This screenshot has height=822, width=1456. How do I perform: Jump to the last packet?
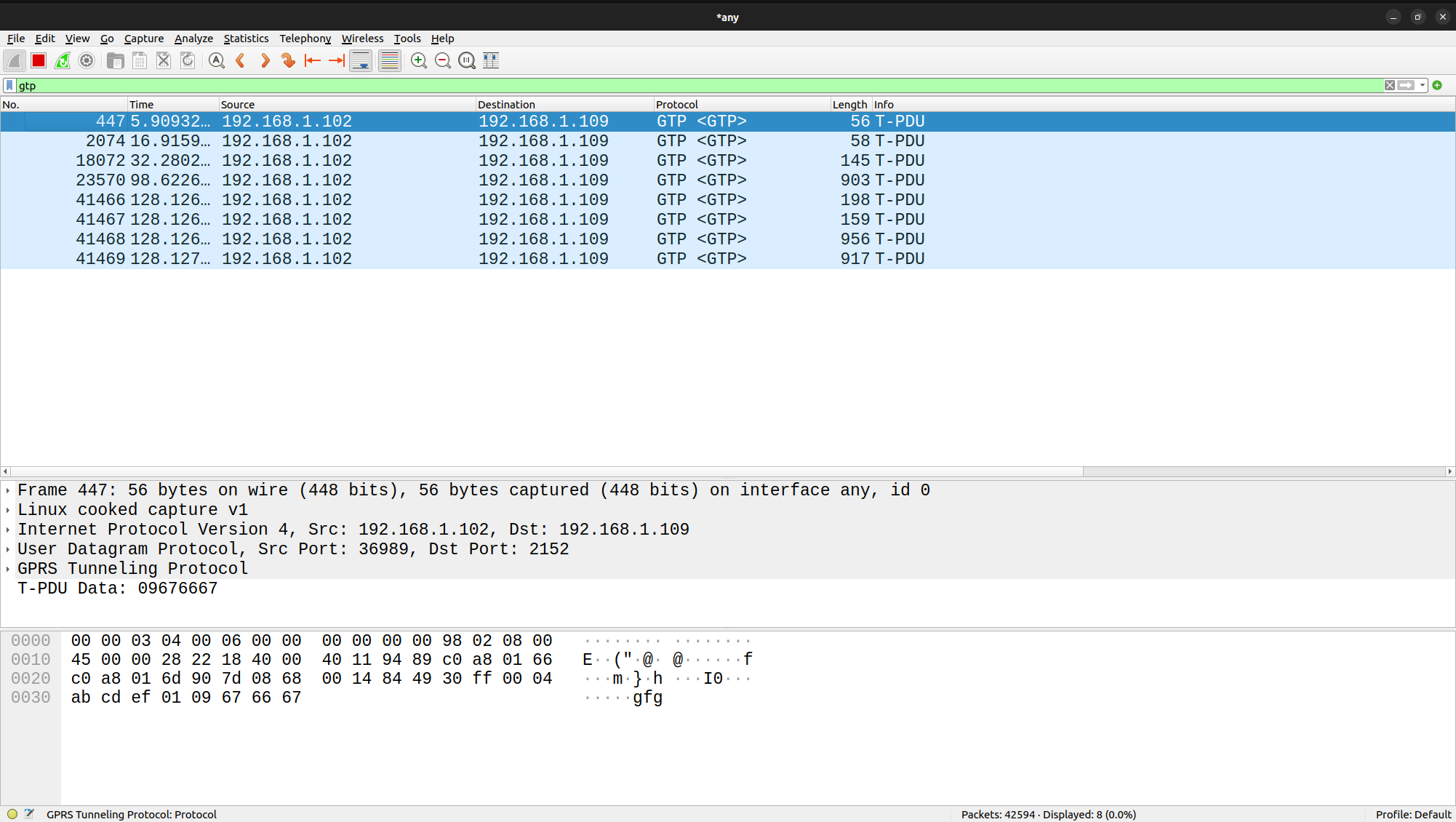[x=337, y=61]
